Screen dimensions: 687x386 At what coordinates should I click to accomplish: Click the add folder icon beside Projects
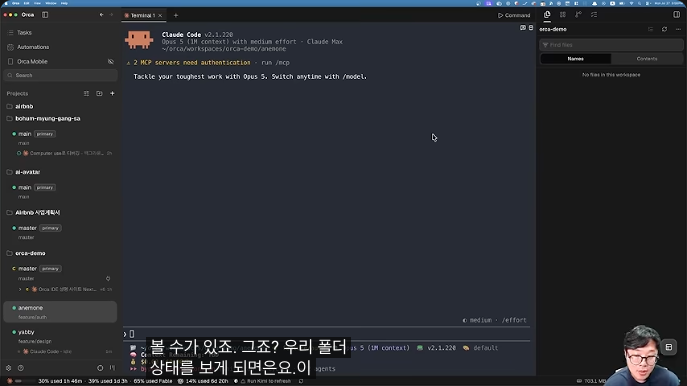pos(99,93)
